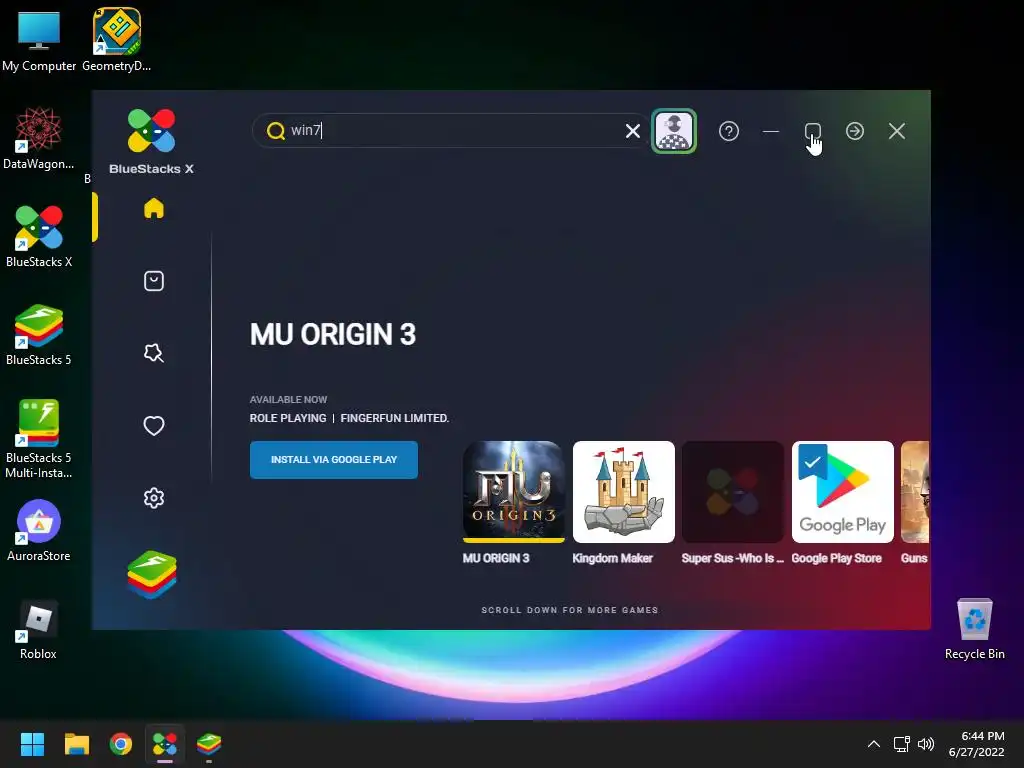Launch BlueStacks 5 player from sidebar bottom

pos(152,575)
